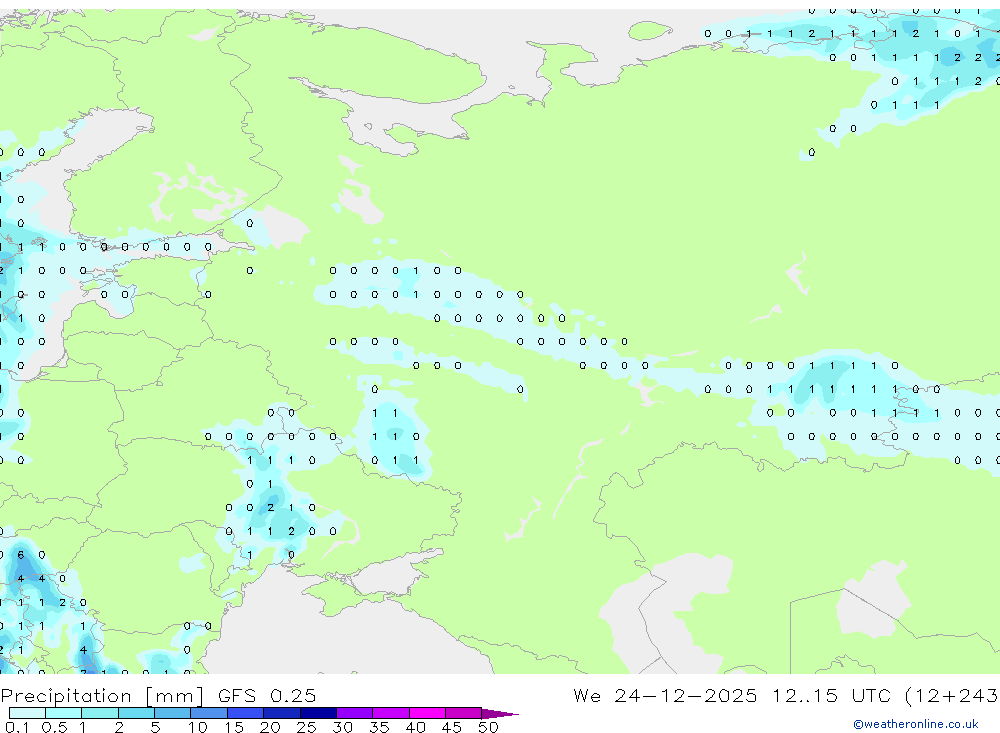Click the '45' legend scale label
Viewport: 1000px width, 733px height.
point(452,727)
